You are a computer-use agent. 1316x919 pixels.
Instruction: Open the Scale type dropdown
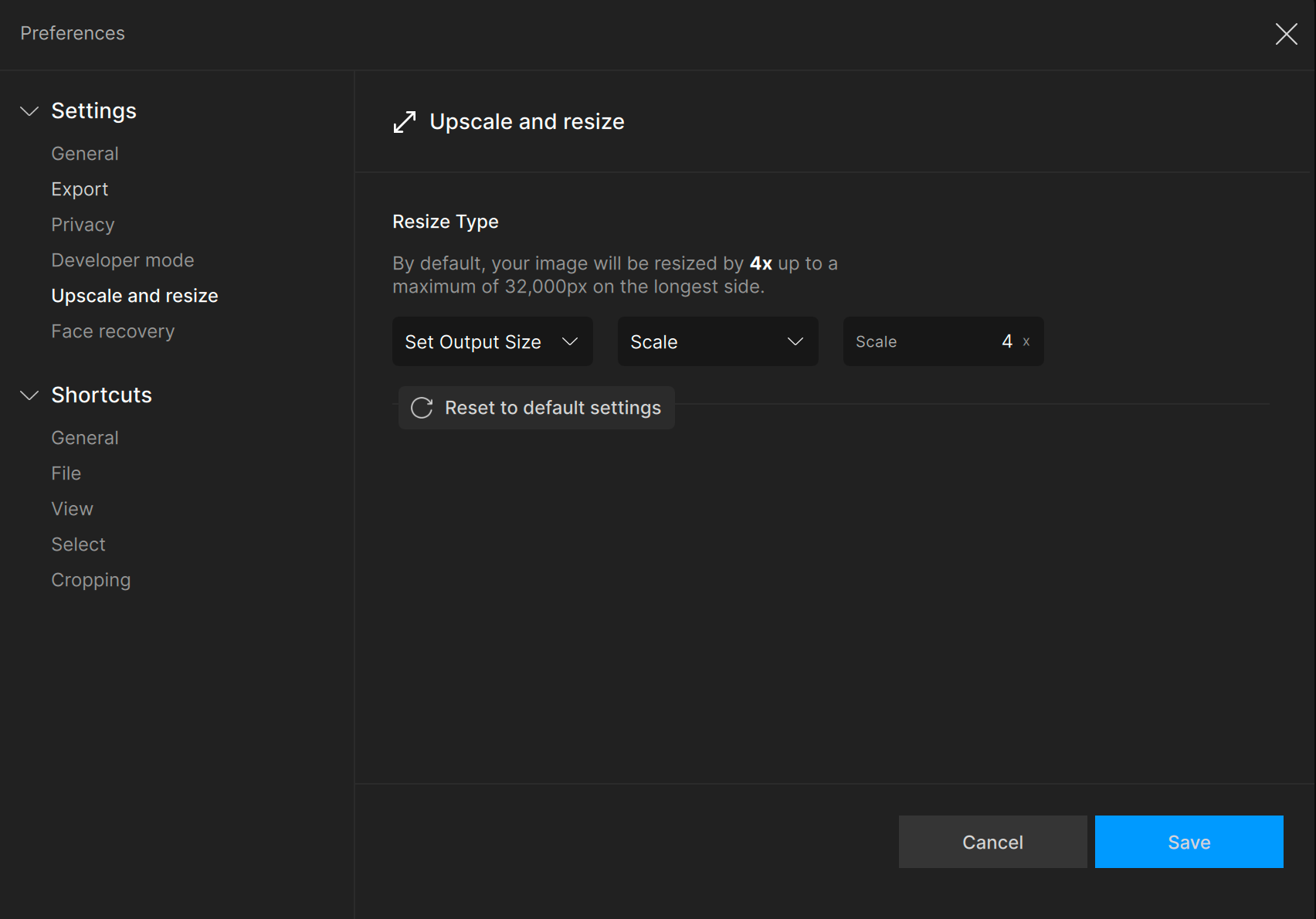[x=717, y=341]
